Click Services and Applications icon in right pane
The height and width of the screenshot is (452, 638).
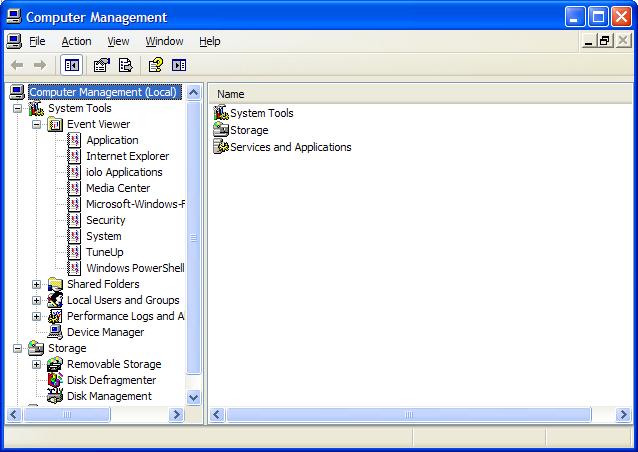tap(221, 147)
